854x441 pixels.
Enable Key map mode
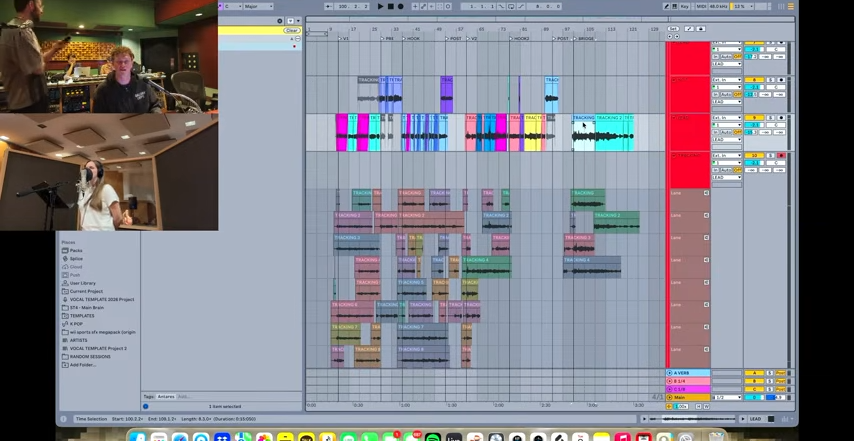pos(685,7)
